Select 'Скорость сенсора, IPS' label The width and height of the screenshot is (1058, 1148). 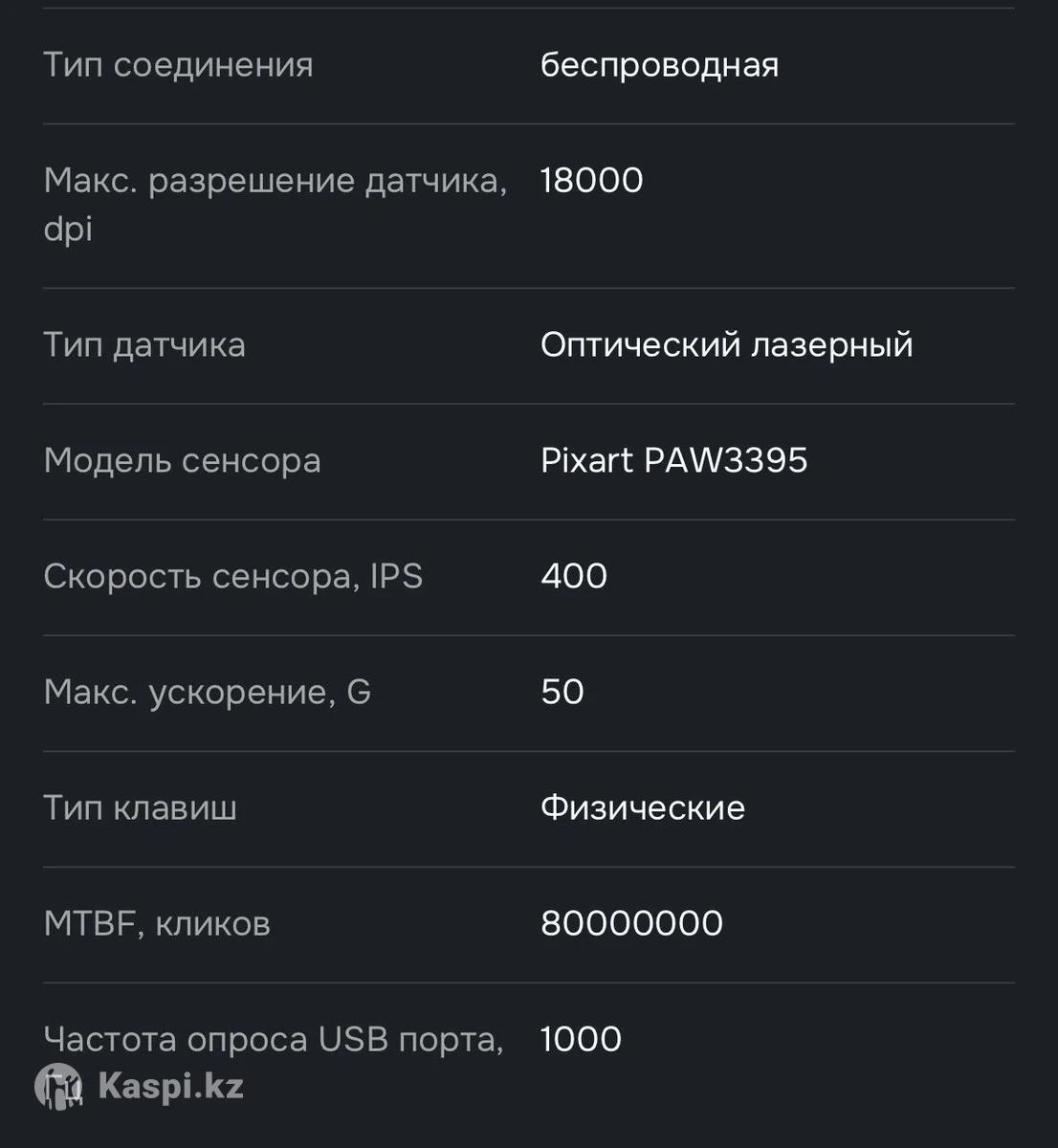[232, 576]
